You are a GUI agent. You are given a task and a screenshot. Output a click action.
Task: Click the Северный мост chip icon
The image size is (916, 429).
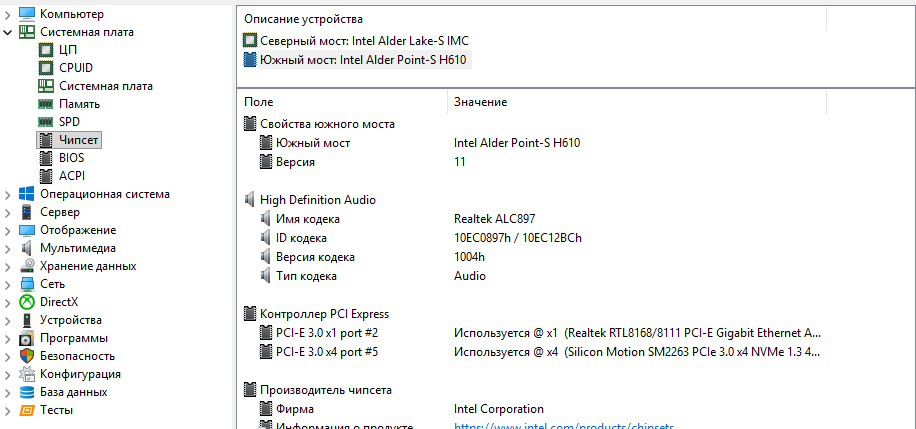(x=250, y=41)
